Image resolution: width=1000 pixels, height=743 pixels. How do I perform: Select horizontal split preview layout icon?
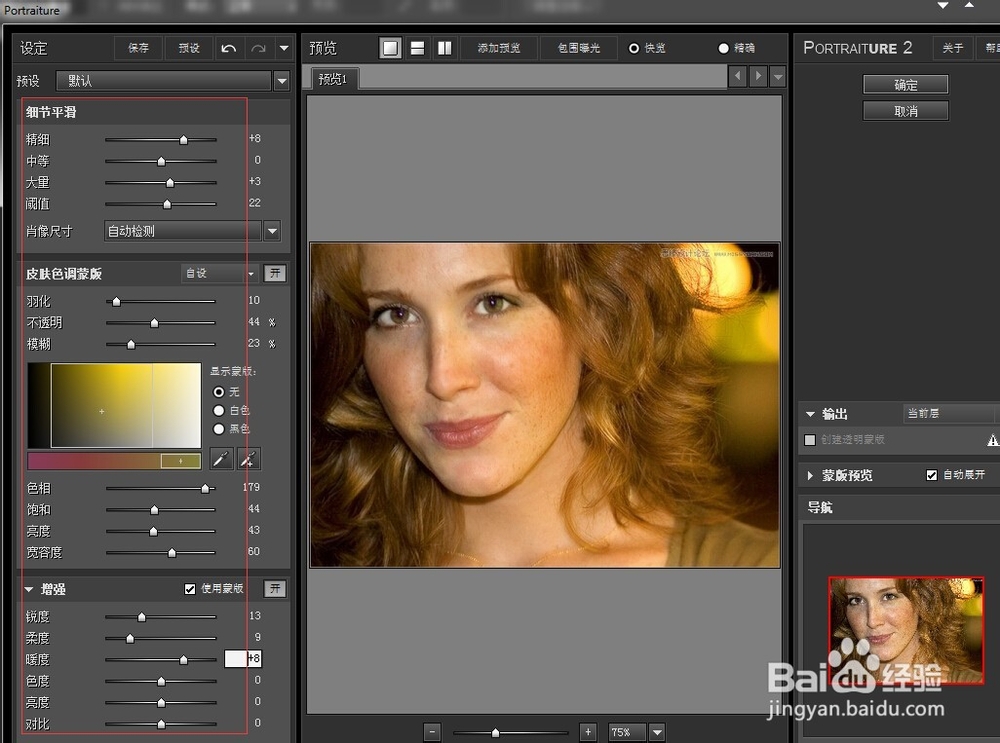[x=417, y=48]
